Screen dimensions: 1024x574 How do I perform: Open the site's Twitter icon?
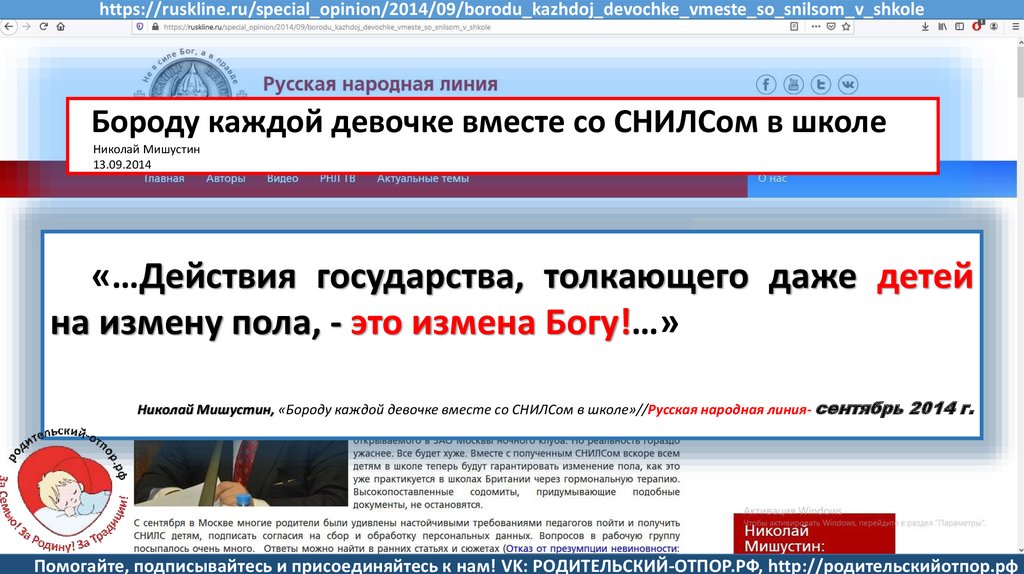(x=821, y=84)
